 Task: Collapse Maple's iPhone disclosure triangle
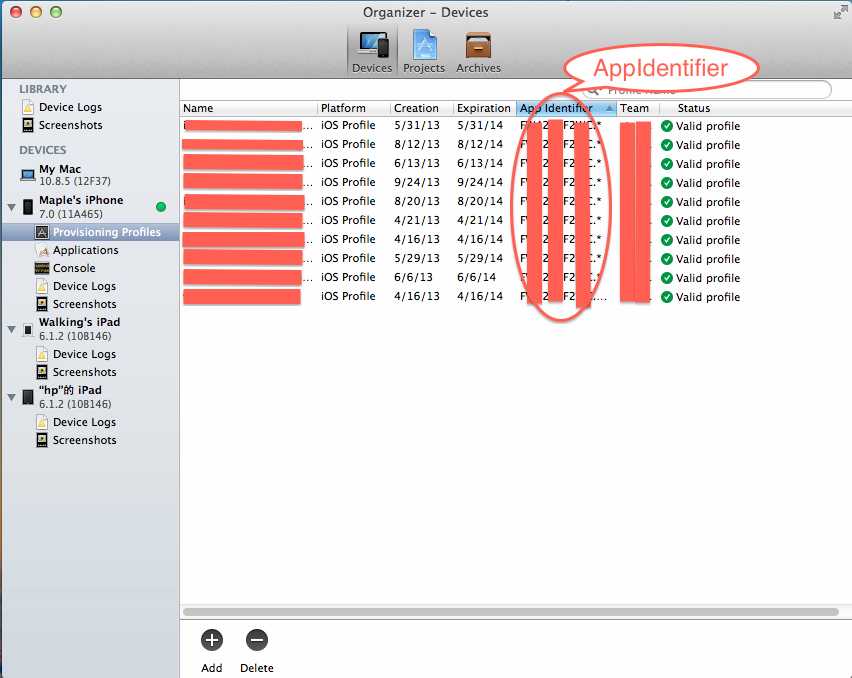[x=11, y=207]
